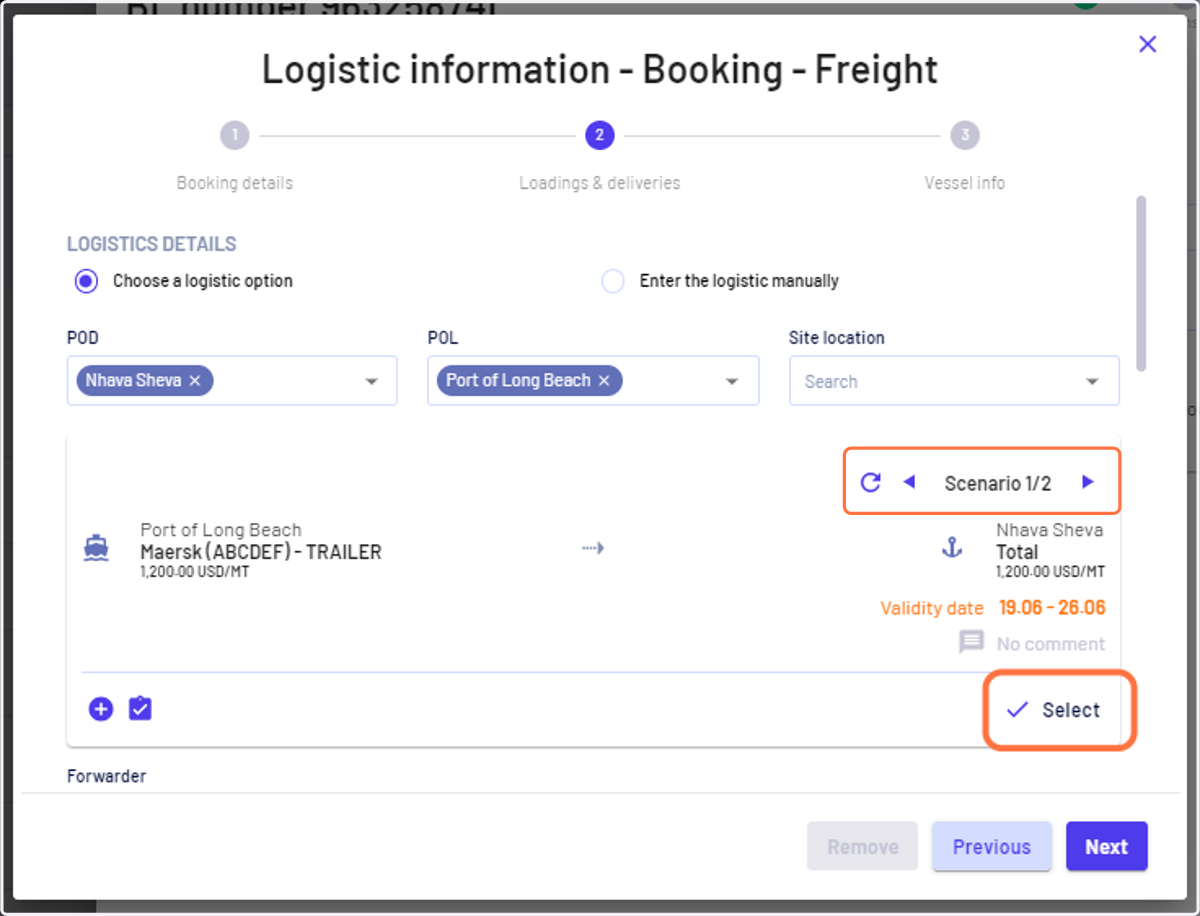Click the Next button
This screenshot has width=1200, height=916.
tap(1107, 847)
